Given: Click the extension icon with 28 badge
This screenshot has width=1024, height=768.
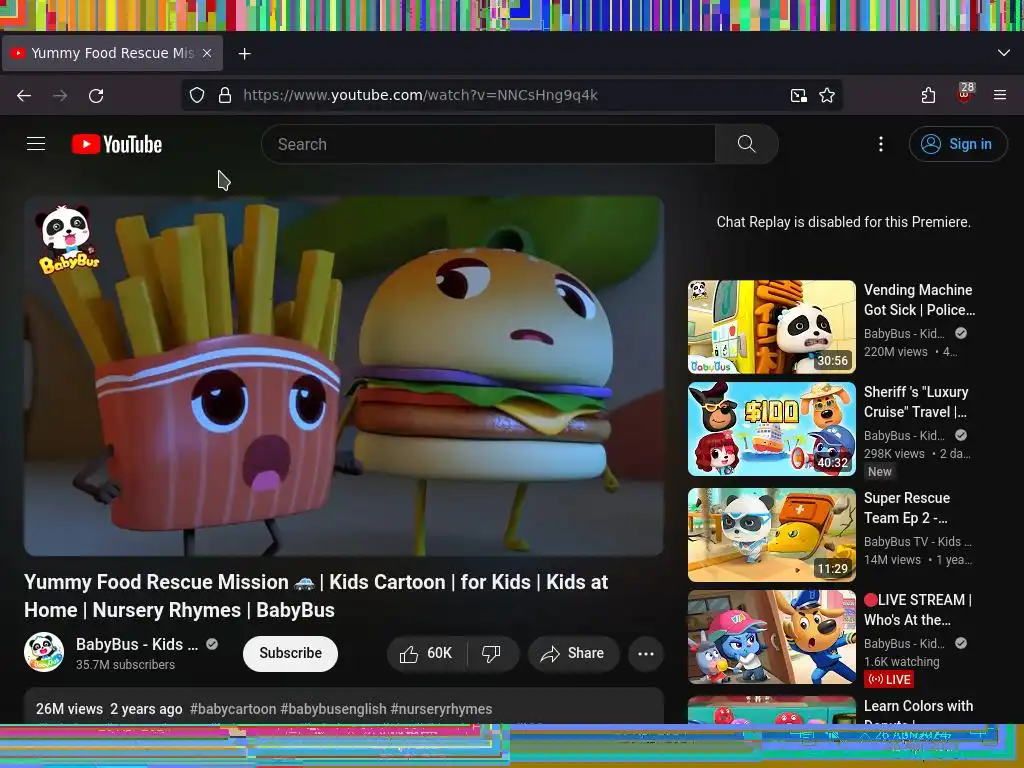Looking at the screenshot, I should pos(964,94).
